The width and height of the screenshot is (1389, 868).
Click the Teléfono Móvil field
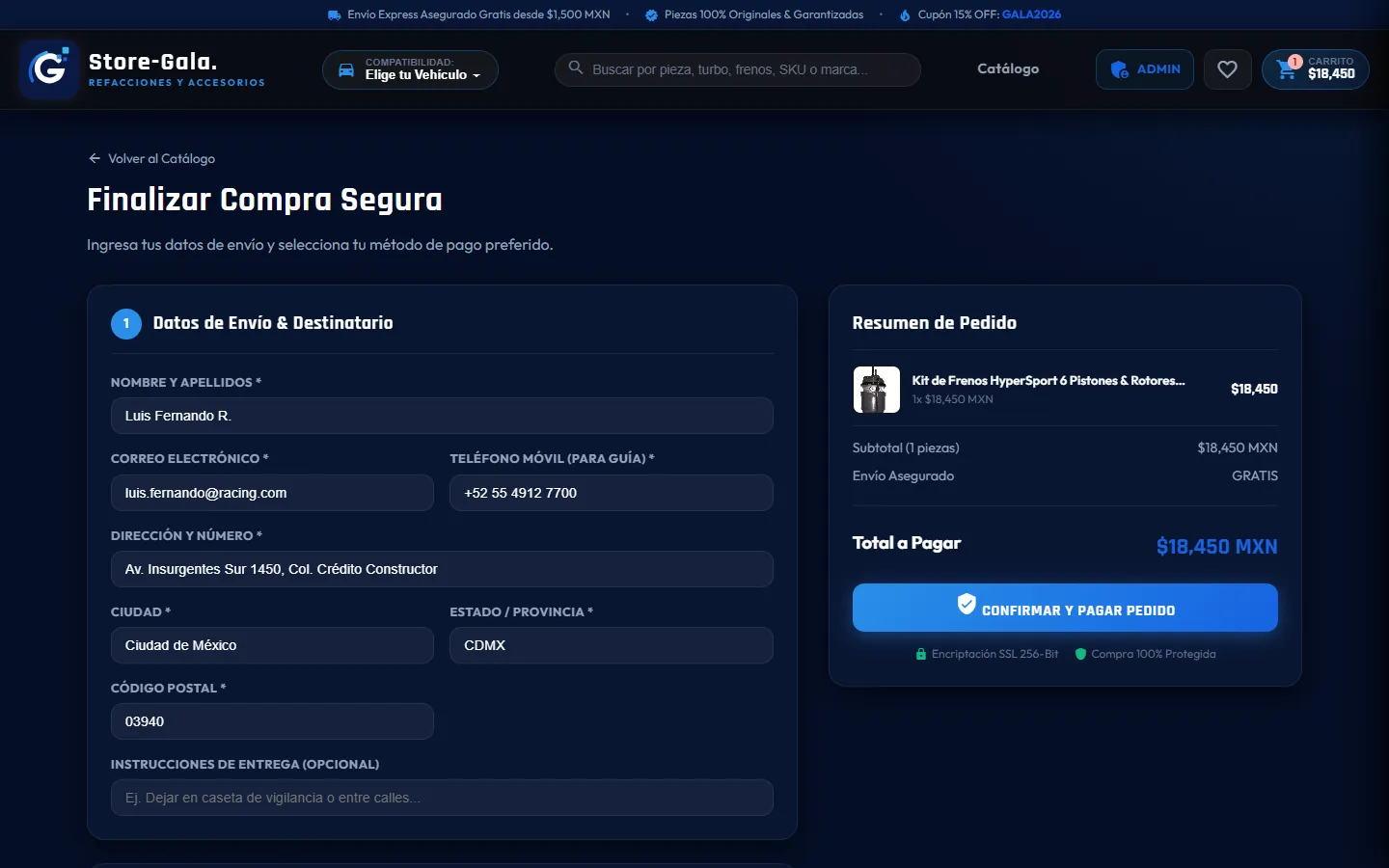612,493
